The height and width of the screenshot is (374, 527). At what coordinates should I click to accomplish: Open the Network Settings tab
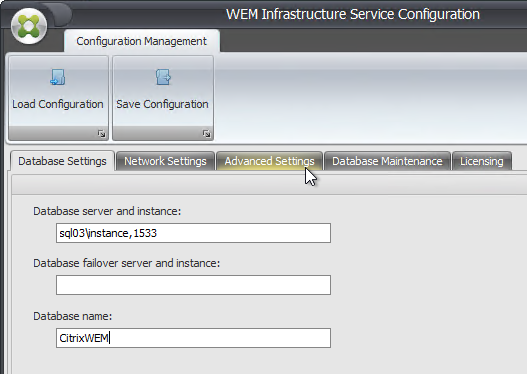coord(165,161)
